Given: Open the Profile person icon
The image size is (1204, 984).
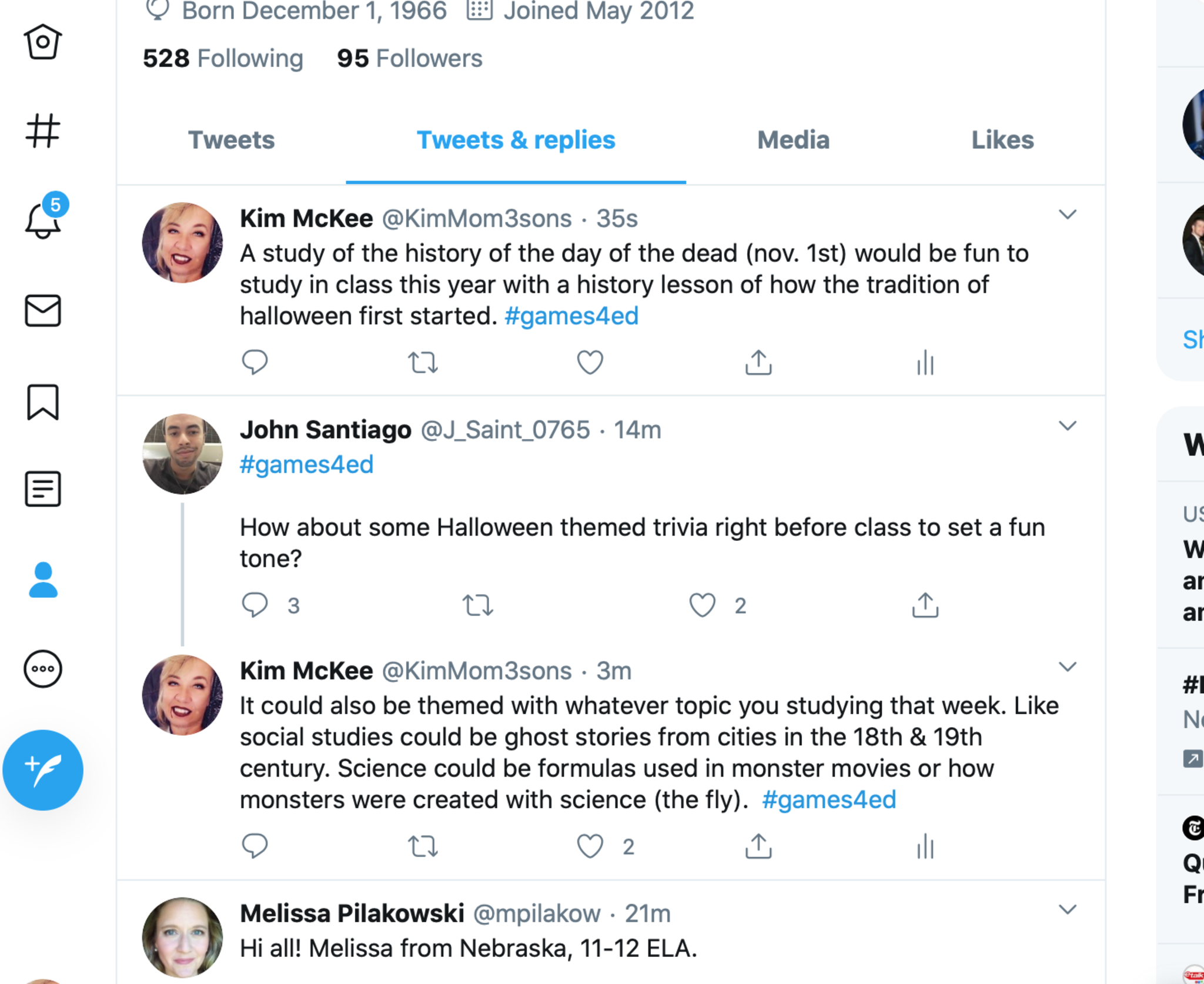Looking at the screenshot, I should [x=43, y=580].
